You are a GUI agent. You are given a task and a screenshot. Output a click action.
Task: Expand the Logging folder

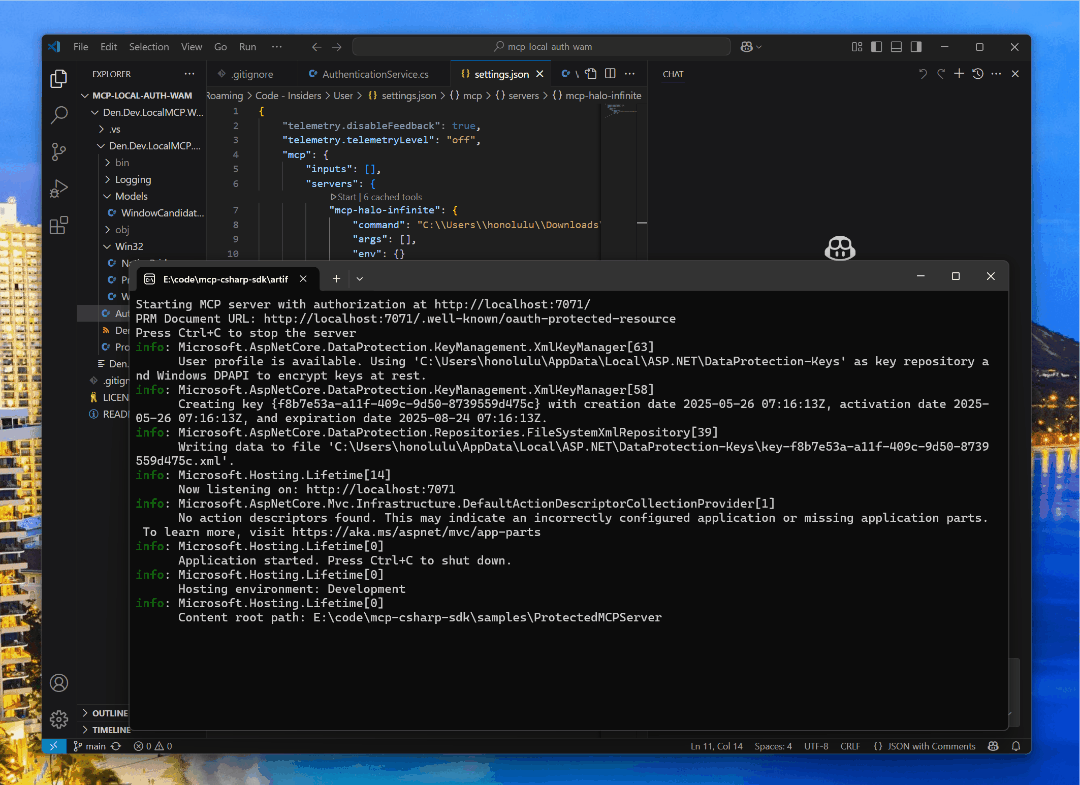coord(107,180)
